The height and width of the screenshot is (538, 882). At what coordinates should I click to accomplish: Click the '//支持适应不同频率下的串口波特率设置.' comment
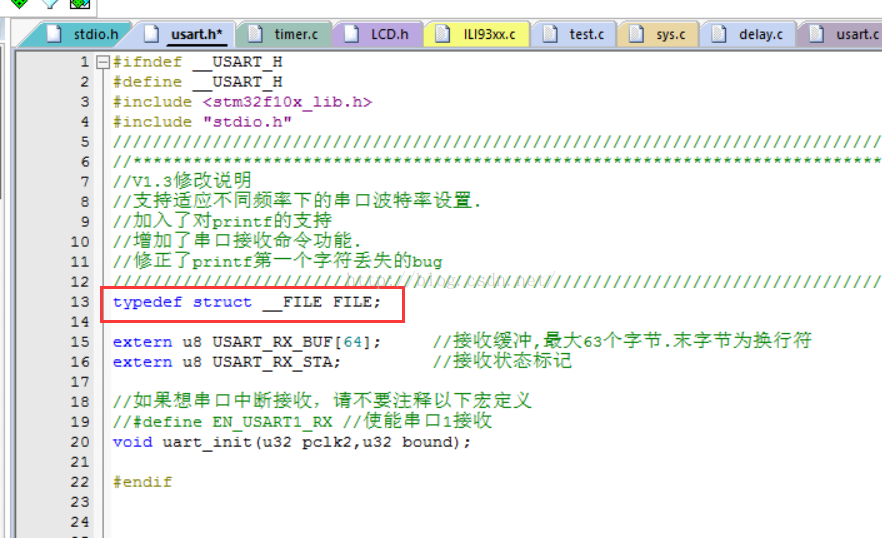click(297, 201)
